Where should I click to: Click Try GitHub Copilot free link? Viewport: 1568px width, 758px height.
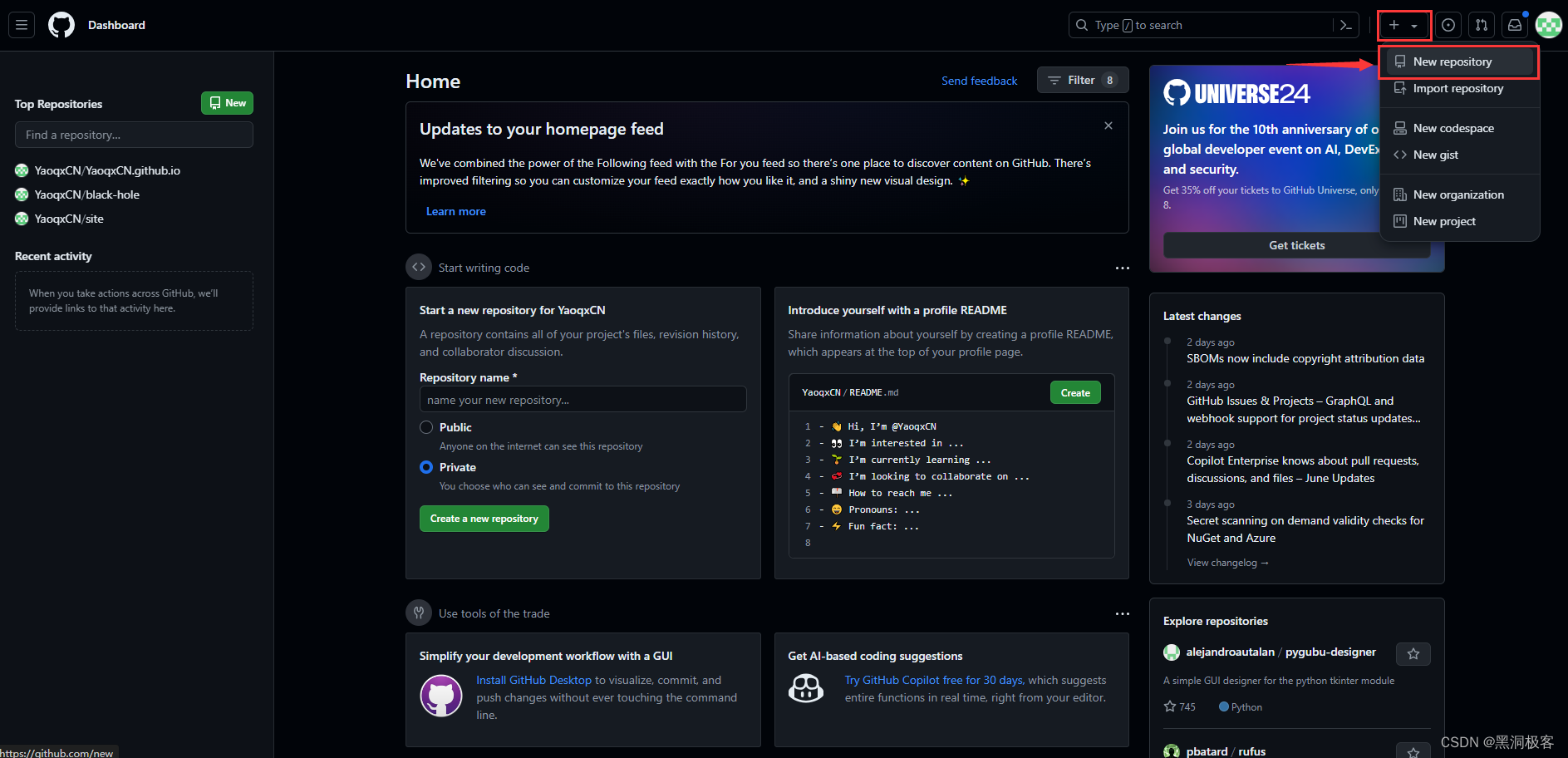934,680
